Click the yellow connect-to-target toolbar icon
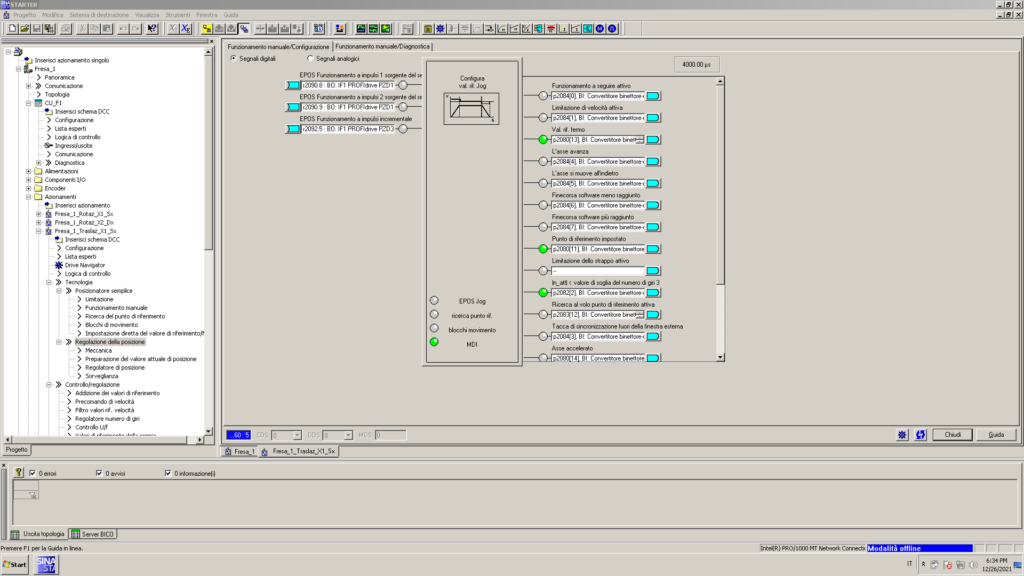Screen dimensions: 1024x576 pyautogui.click(x=207, y=29)
